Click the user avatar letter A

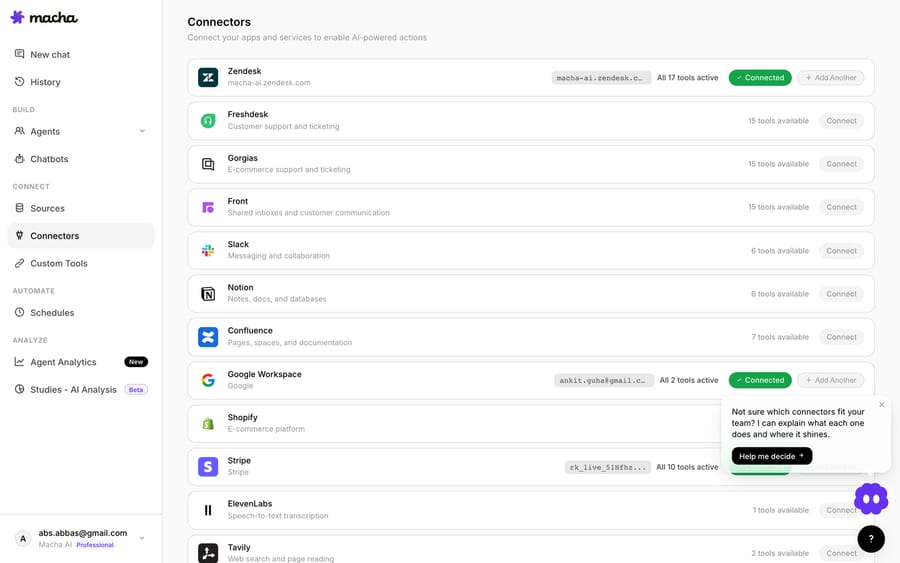click(23, 538)
